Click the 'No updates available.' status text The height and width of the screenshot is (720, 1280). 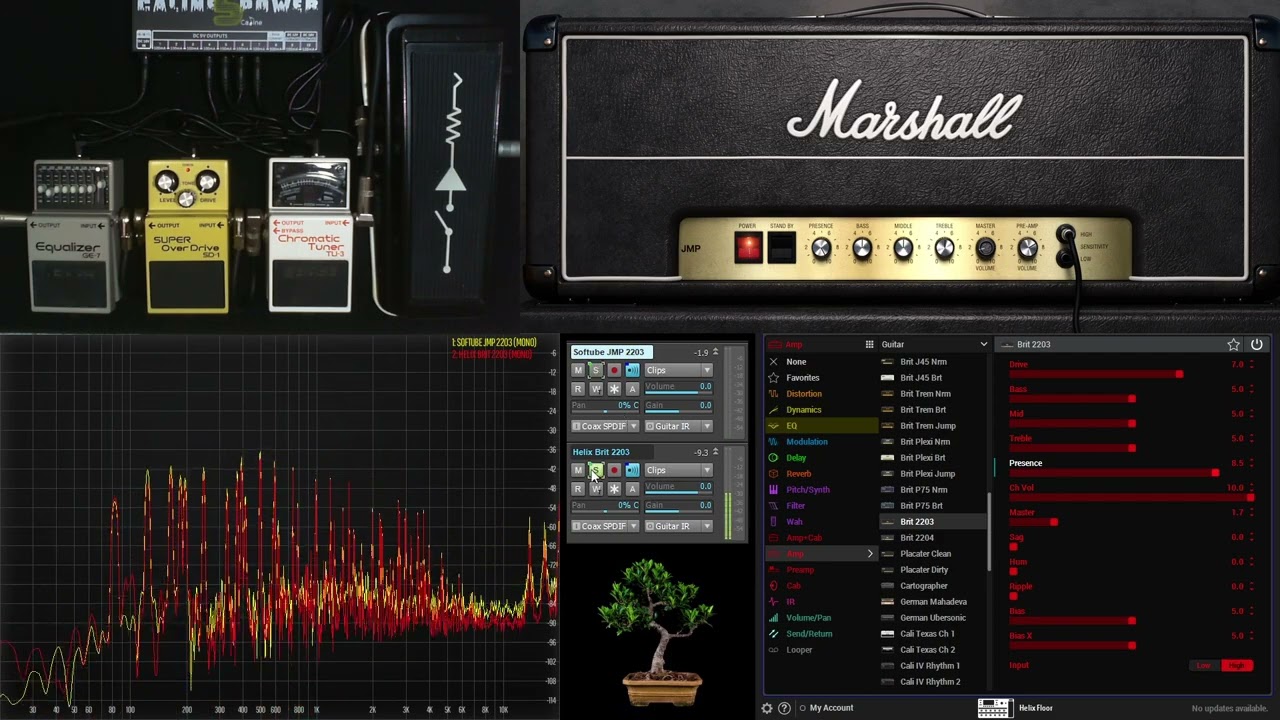coord(1229,708)
